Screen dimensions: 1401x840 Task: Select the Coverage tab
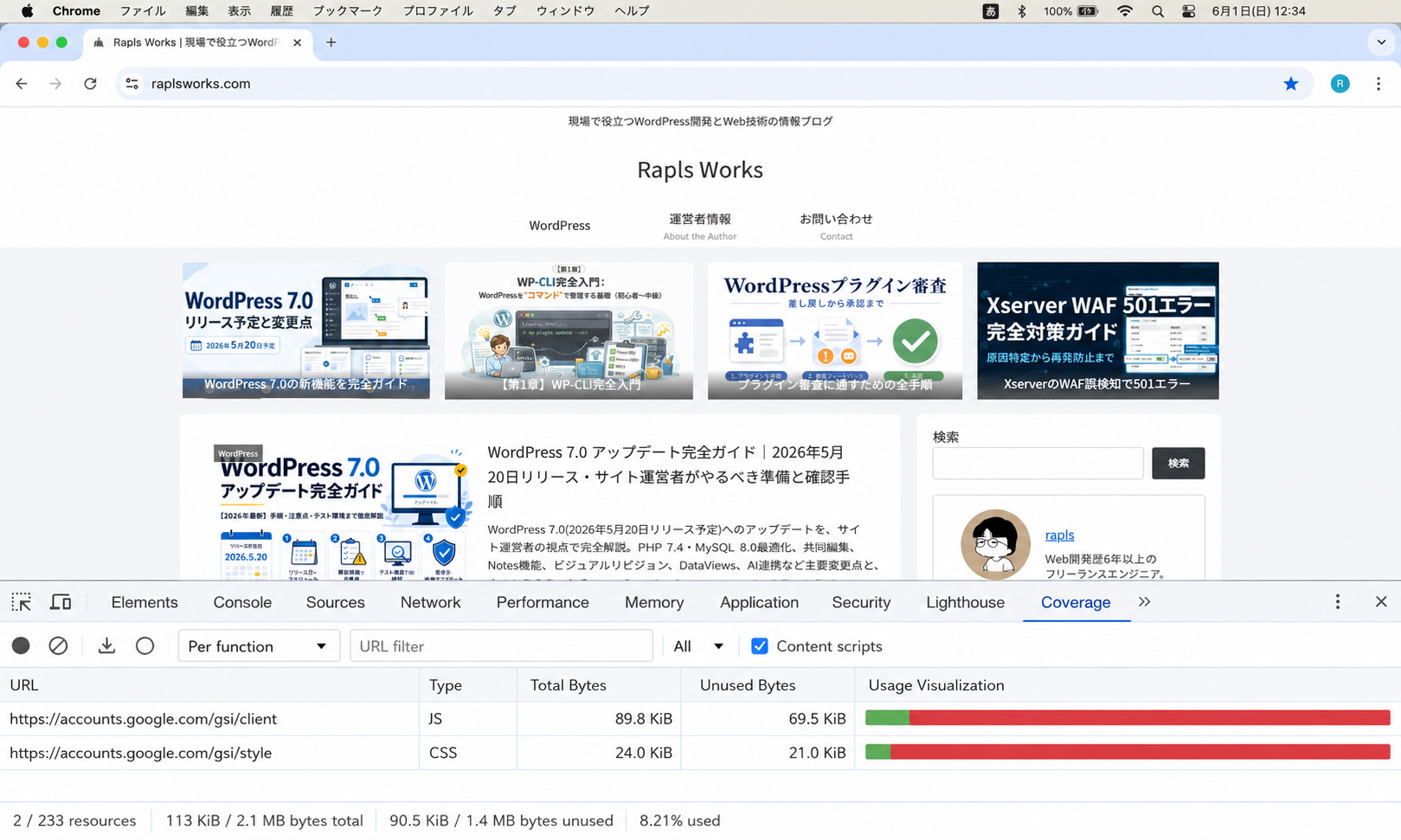pos(1076,602)
